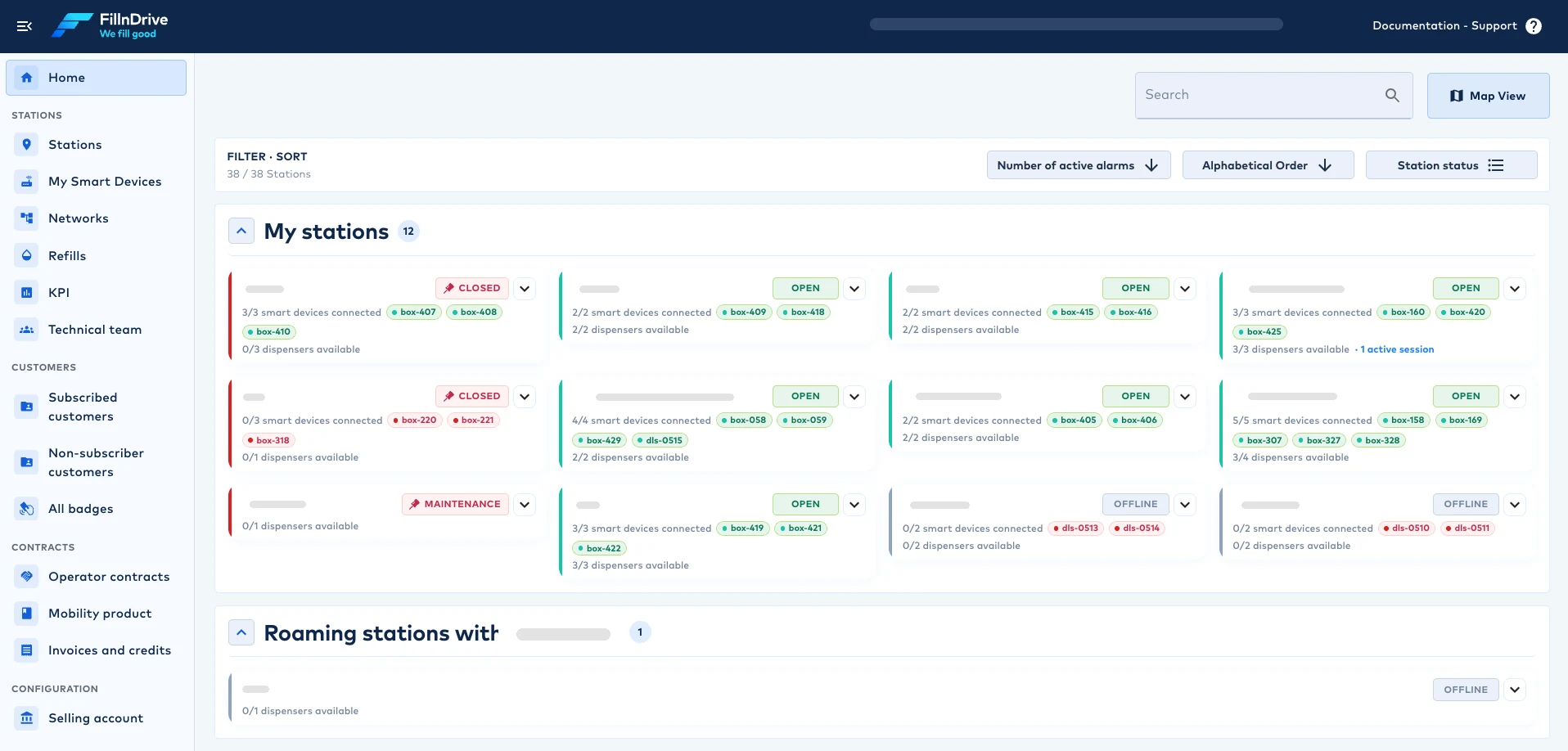The height and width of the screenshot is (751, 1568).
Task: Open the Refills section
Action: click(96, 255)
